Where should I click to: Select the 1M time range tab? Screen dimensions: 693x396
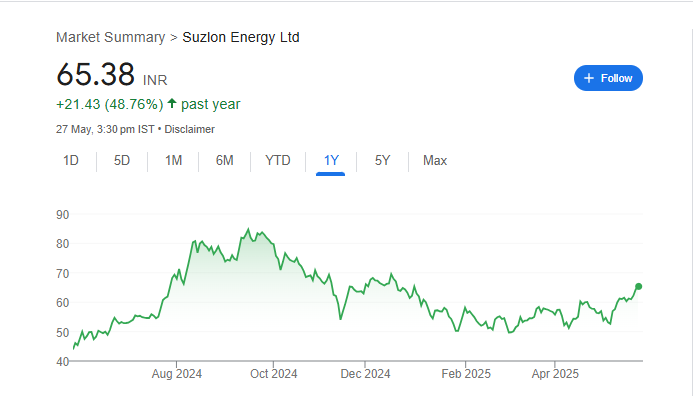point(173,160)
